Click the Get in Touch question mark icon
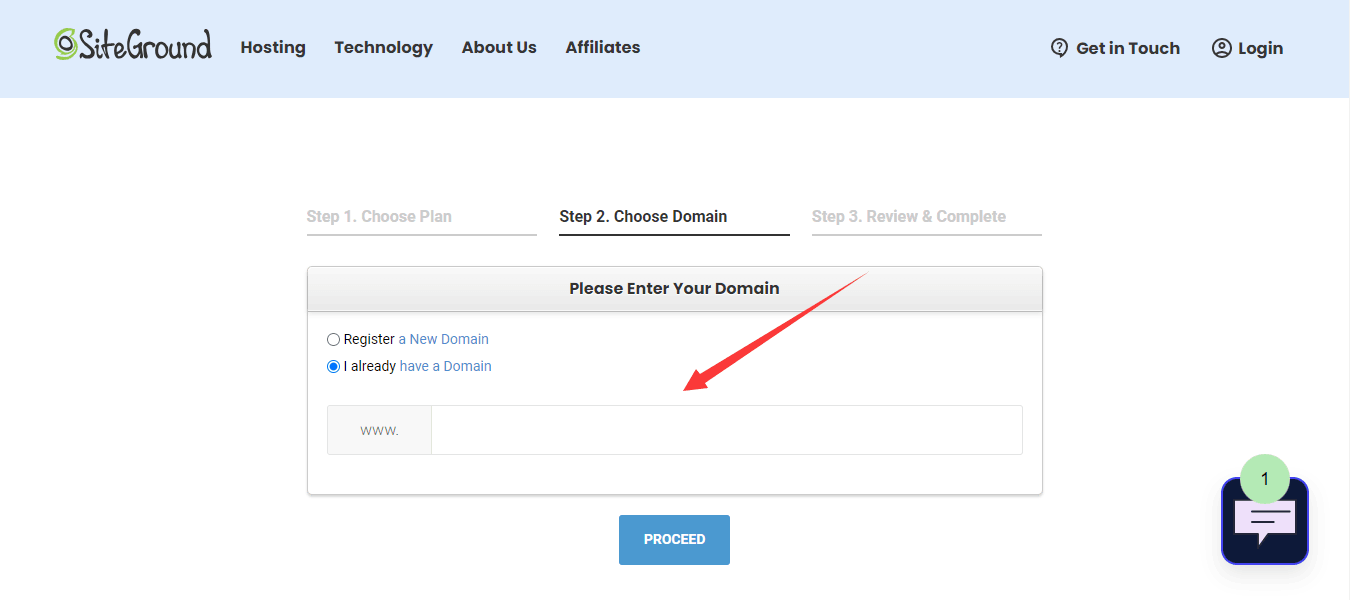 [1059, 48]
